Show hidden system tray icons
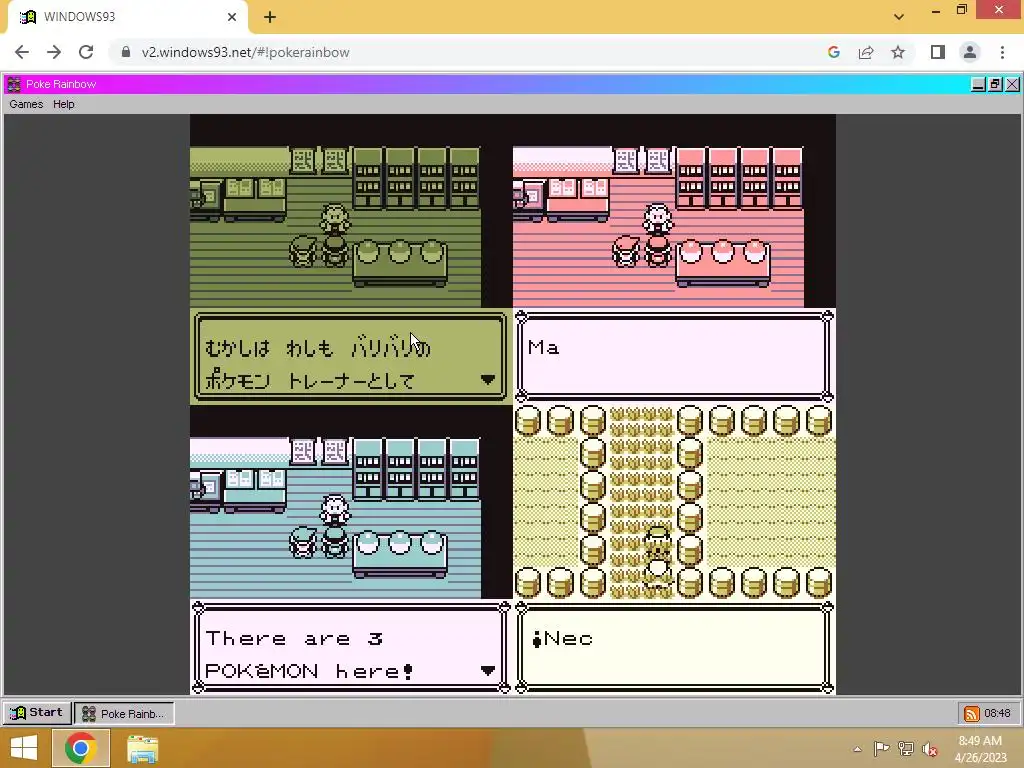Image resolution: width=1024 pixels, height=768 pixels. 857,749
